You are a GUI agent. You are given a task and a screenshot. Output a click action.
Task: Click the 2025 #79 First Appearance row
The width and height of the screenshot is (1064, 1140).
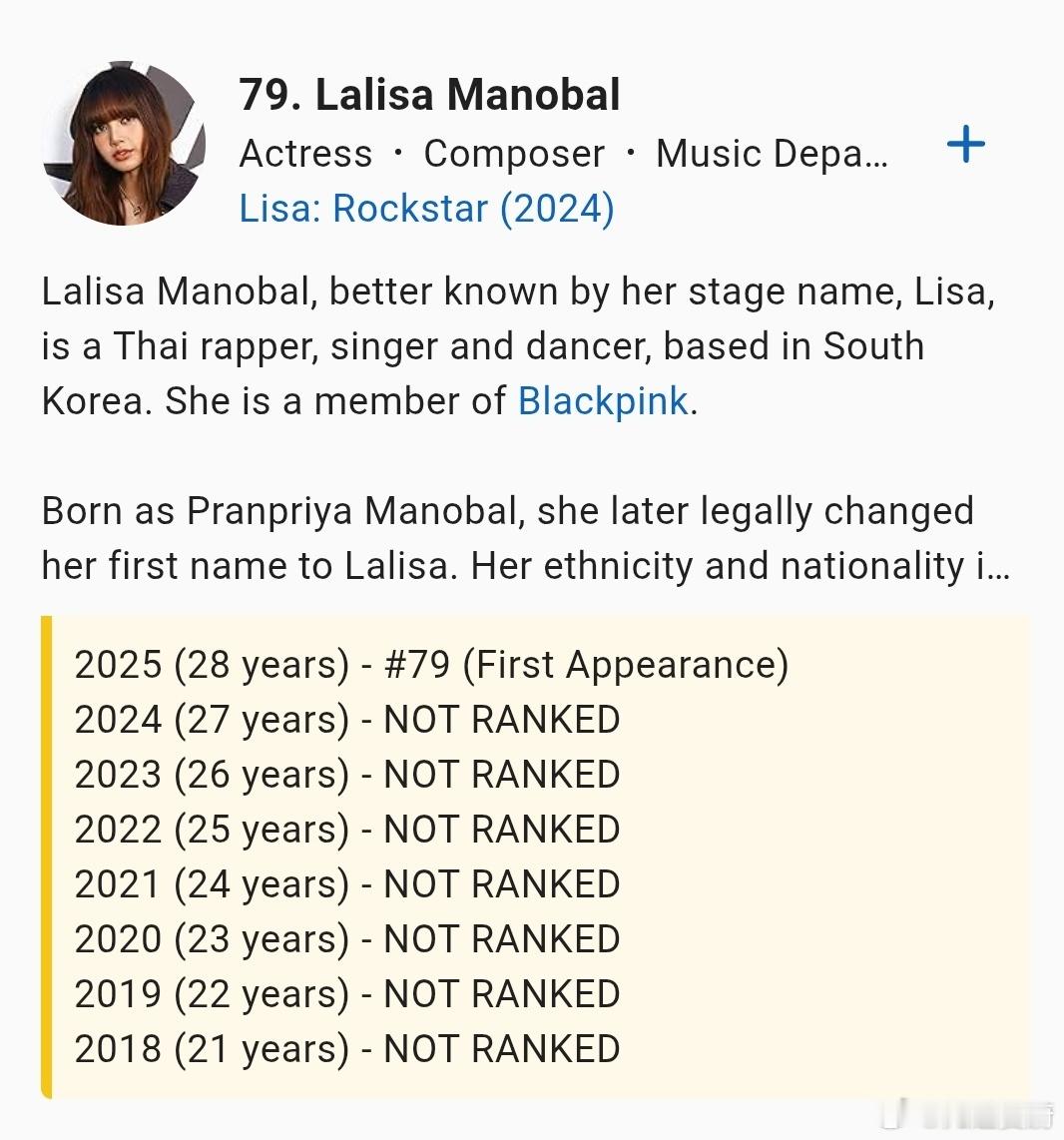(432, 665)
